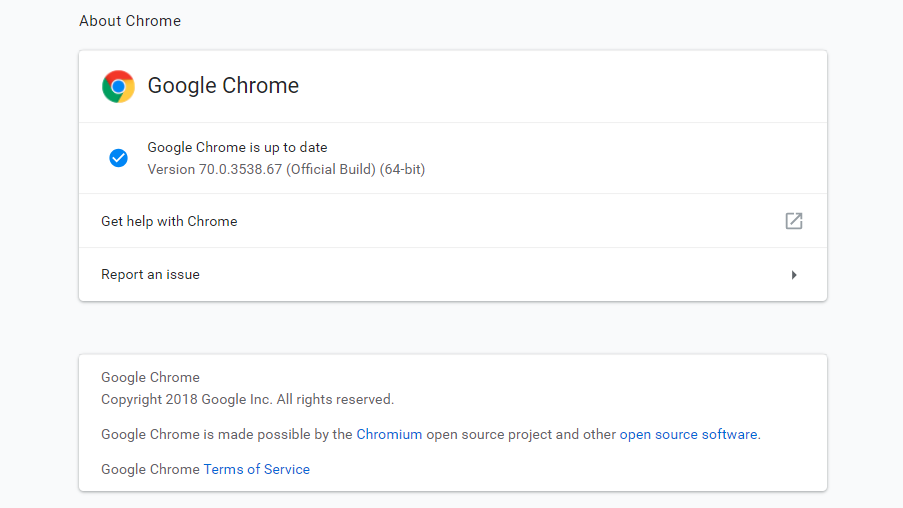This screenshot has height=508, width=903.
Task: Open external link icon for Chrome help
Action: [794, 221]
